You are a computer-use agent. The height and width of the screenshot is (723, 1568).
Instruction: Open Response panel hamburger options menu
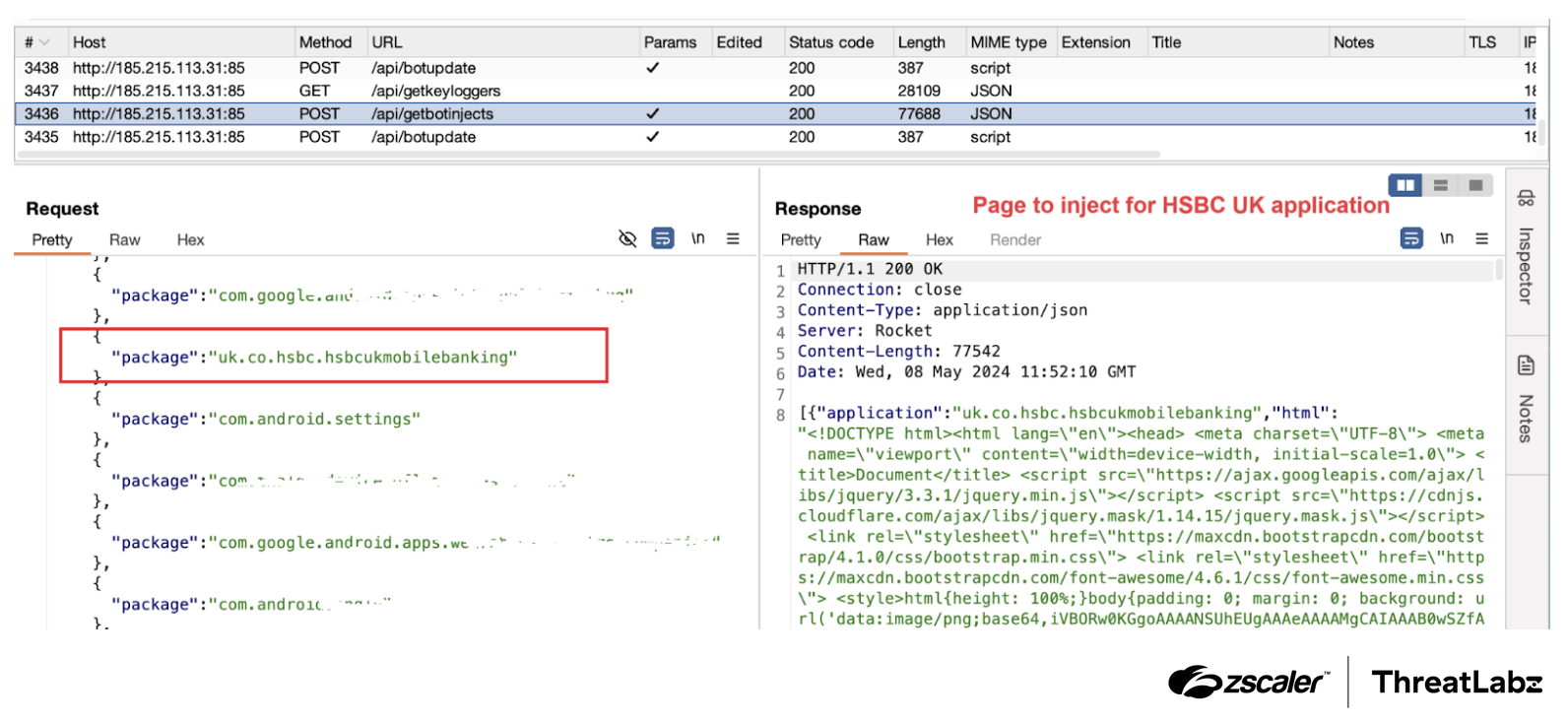(x=1481, y=238)
